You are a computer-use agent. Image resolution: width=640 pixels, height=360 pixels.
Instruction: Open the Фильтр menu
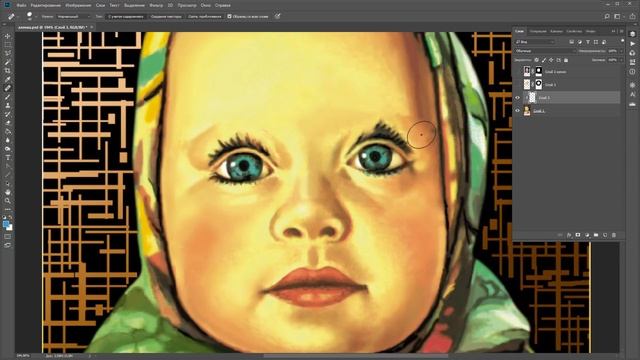[156, 5]
